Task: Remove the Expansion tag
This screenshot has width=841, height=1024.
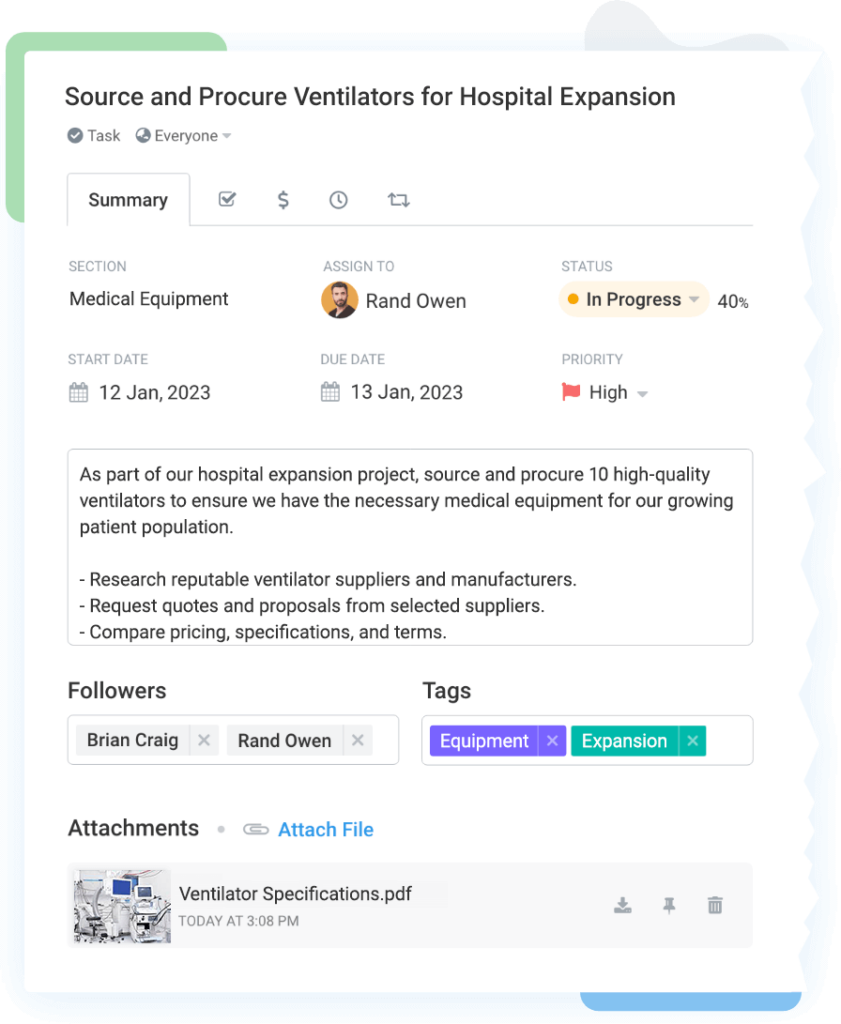Action: (x=692, y=741)
